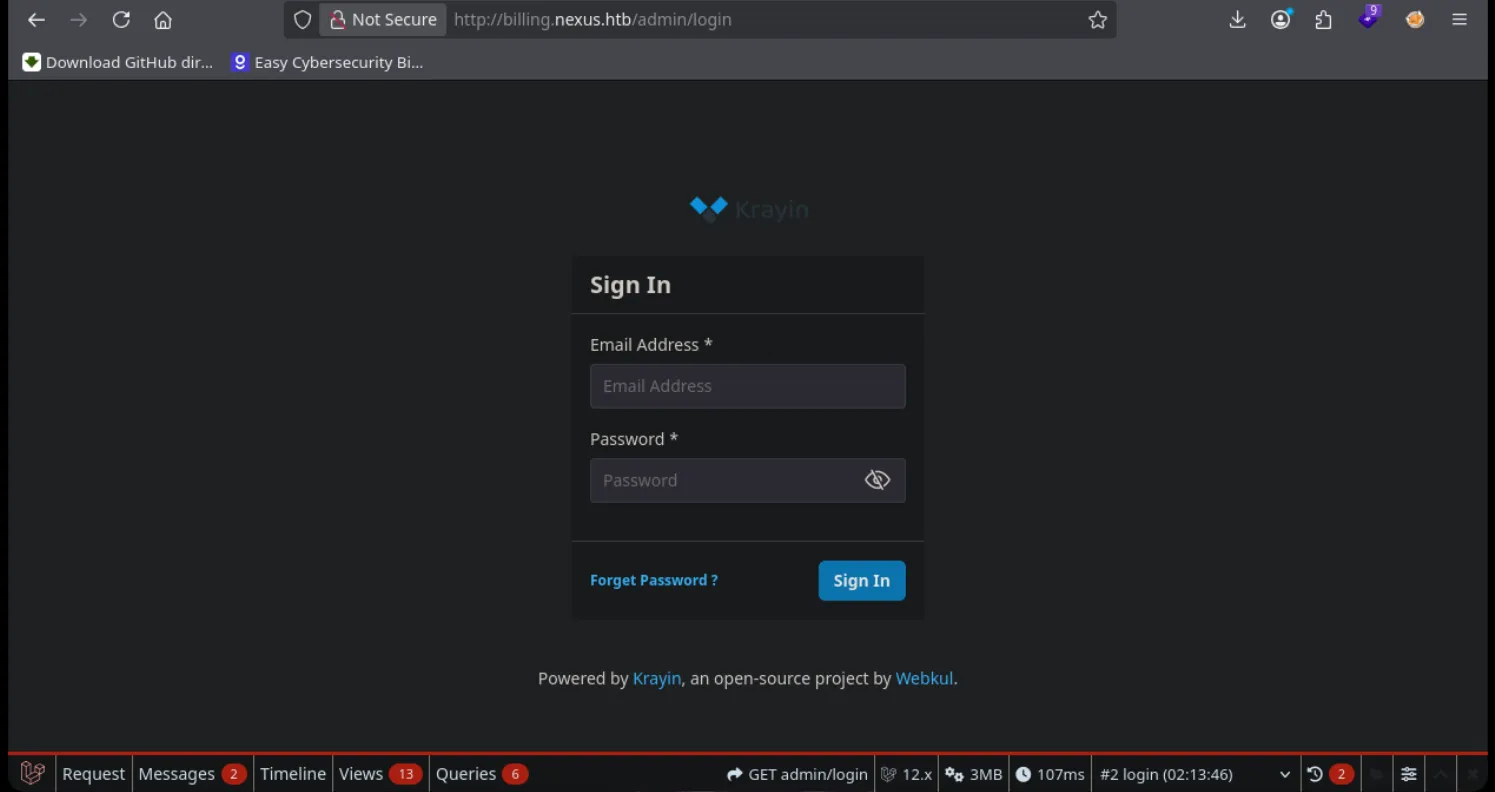Click the Laravel 12.x version indicator
Image resolution: width=1495 pixels, height=792 pixels.
pyautogui.click(x=906, y=774)
